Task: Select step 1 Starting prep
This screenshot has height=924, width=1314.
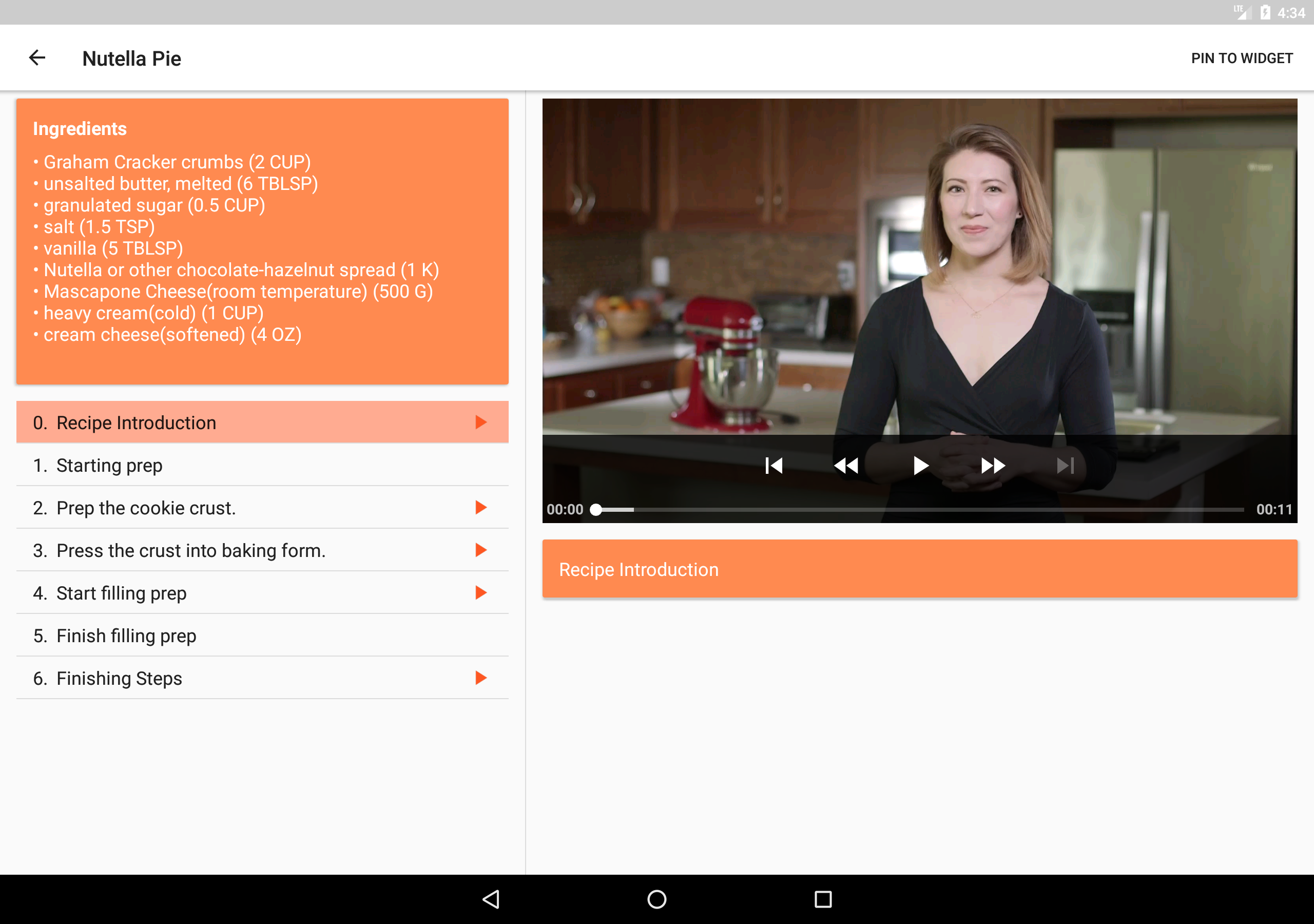Action: [109, 466]
